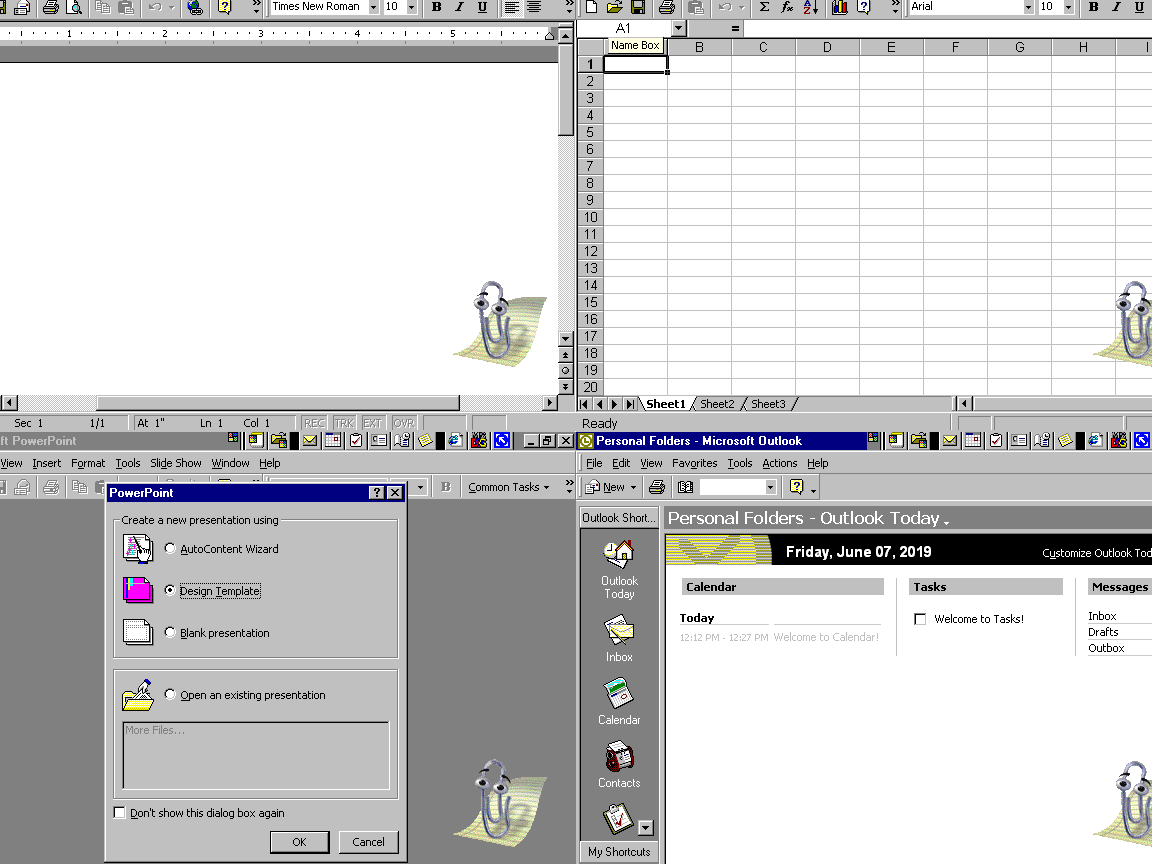Viewport: 1152px width, 864px height.
Task: Select Blank presentation radio button
Action: coord(170,632)
